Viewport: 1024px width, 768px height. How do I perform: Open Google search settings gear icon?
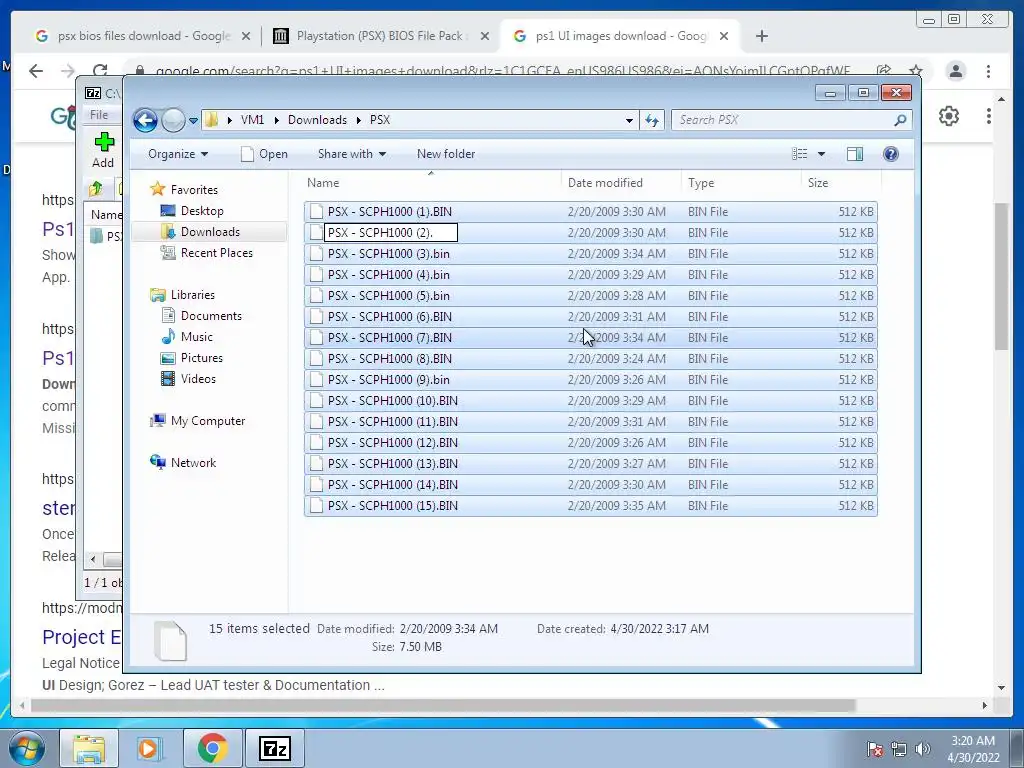(949, 116)
